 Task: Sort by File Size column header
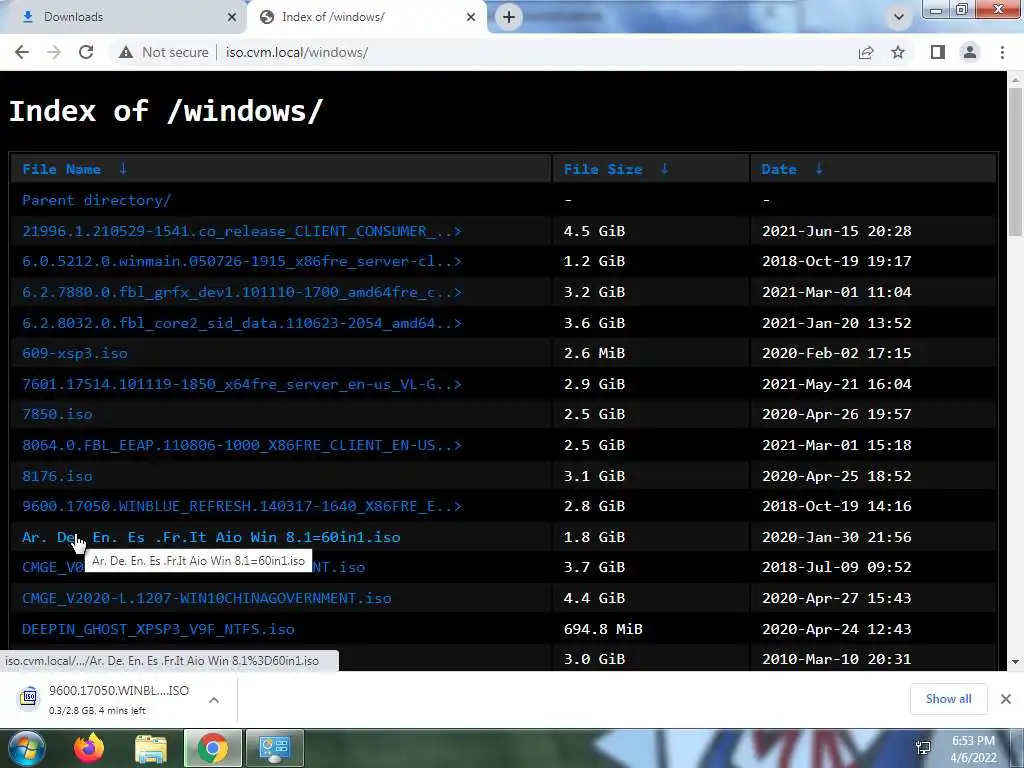coord(603,169)
